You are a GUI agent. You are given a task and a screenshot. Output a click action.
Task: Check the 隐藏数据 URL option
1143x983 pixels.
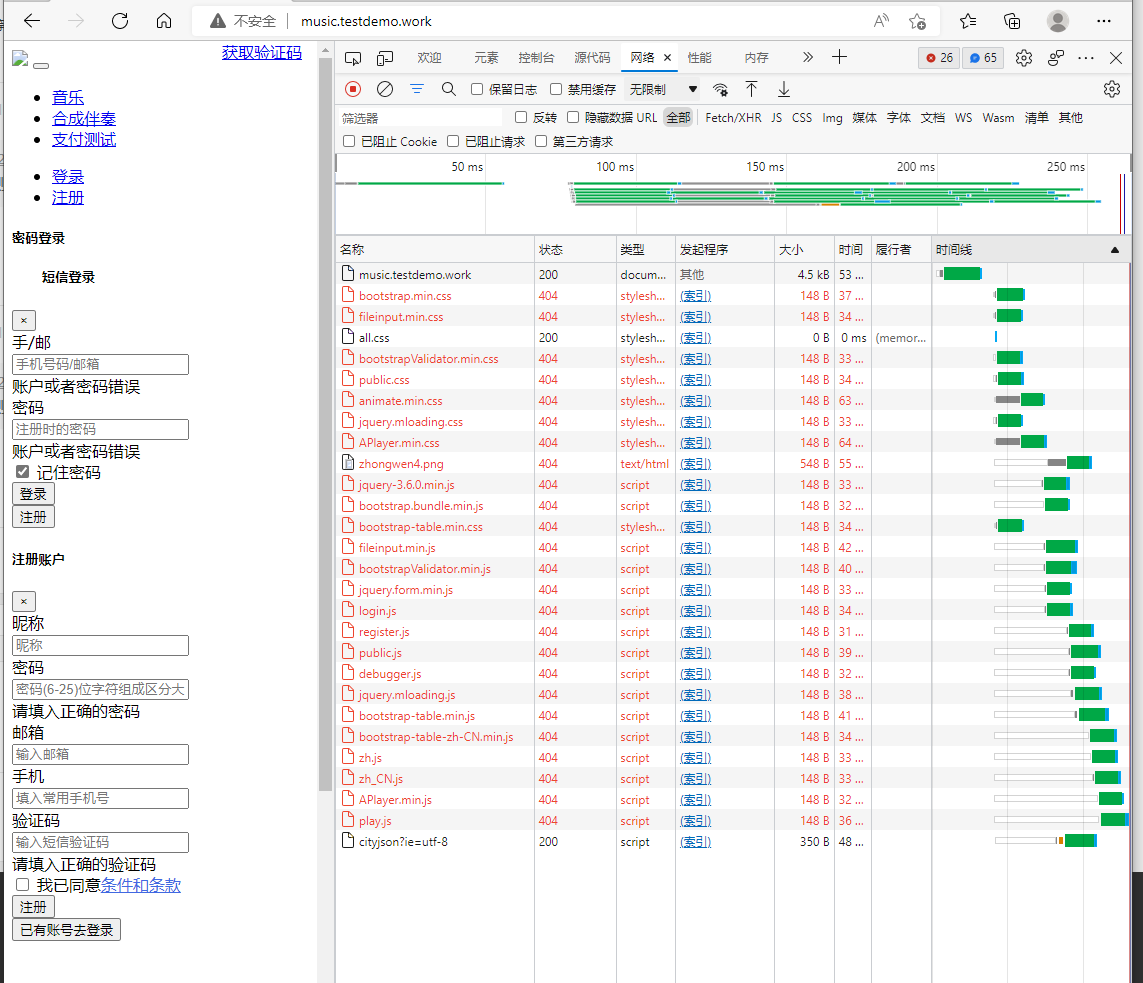[x=573, y=117]
